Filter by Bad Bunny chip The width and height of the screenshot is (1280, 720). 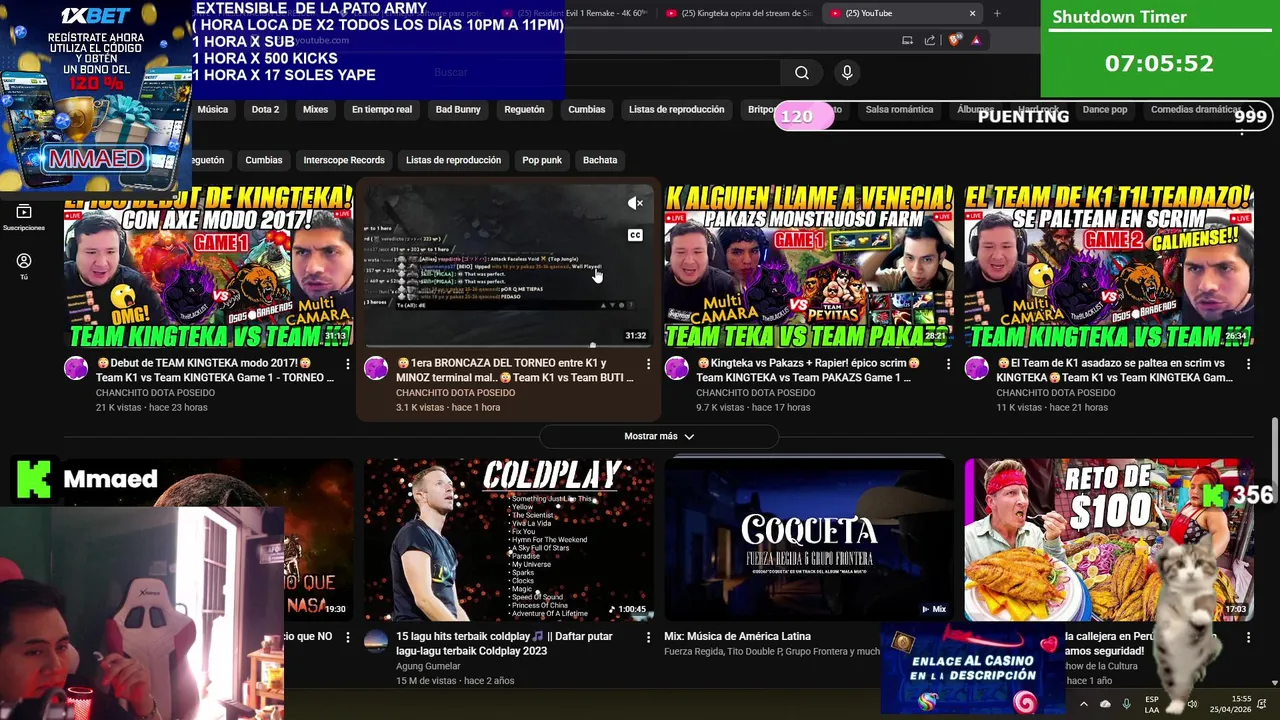pos(458,109)
